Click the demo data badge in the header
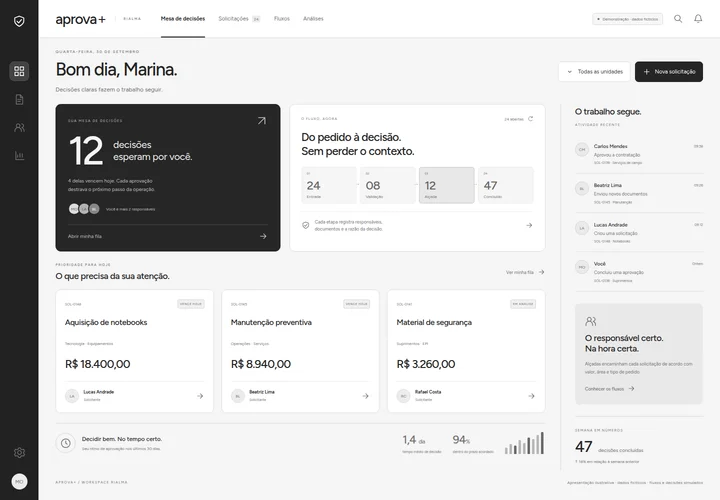The image size is (720, 500). coord(627,19)
